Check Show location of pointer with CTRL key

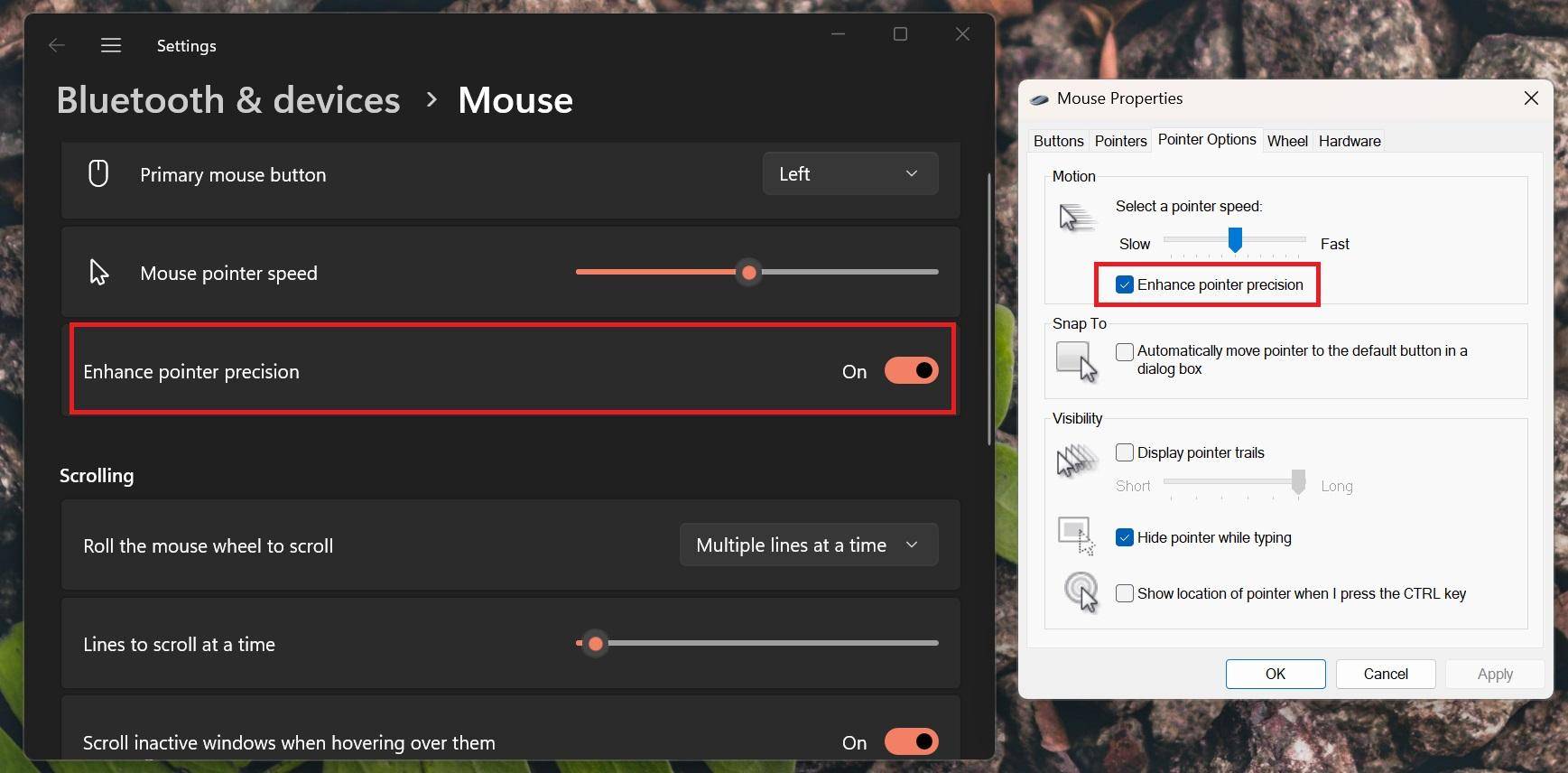click(x=1125, y=593)
